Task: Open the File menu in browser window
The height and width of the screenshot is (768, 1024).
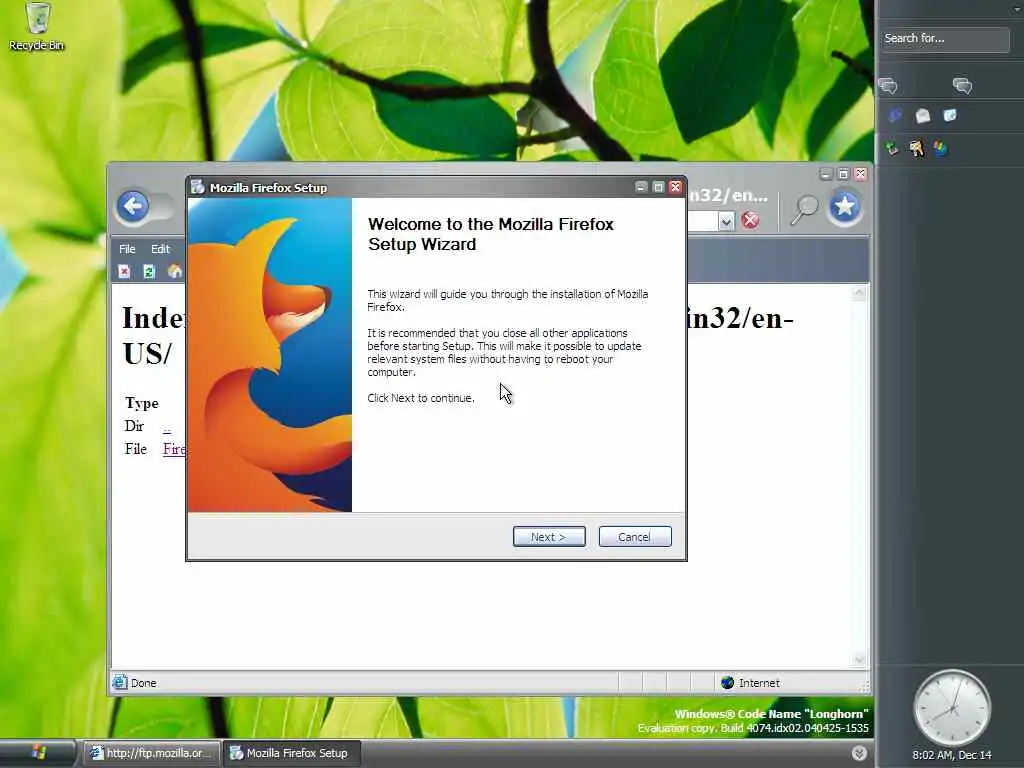Action: (127, 249)
